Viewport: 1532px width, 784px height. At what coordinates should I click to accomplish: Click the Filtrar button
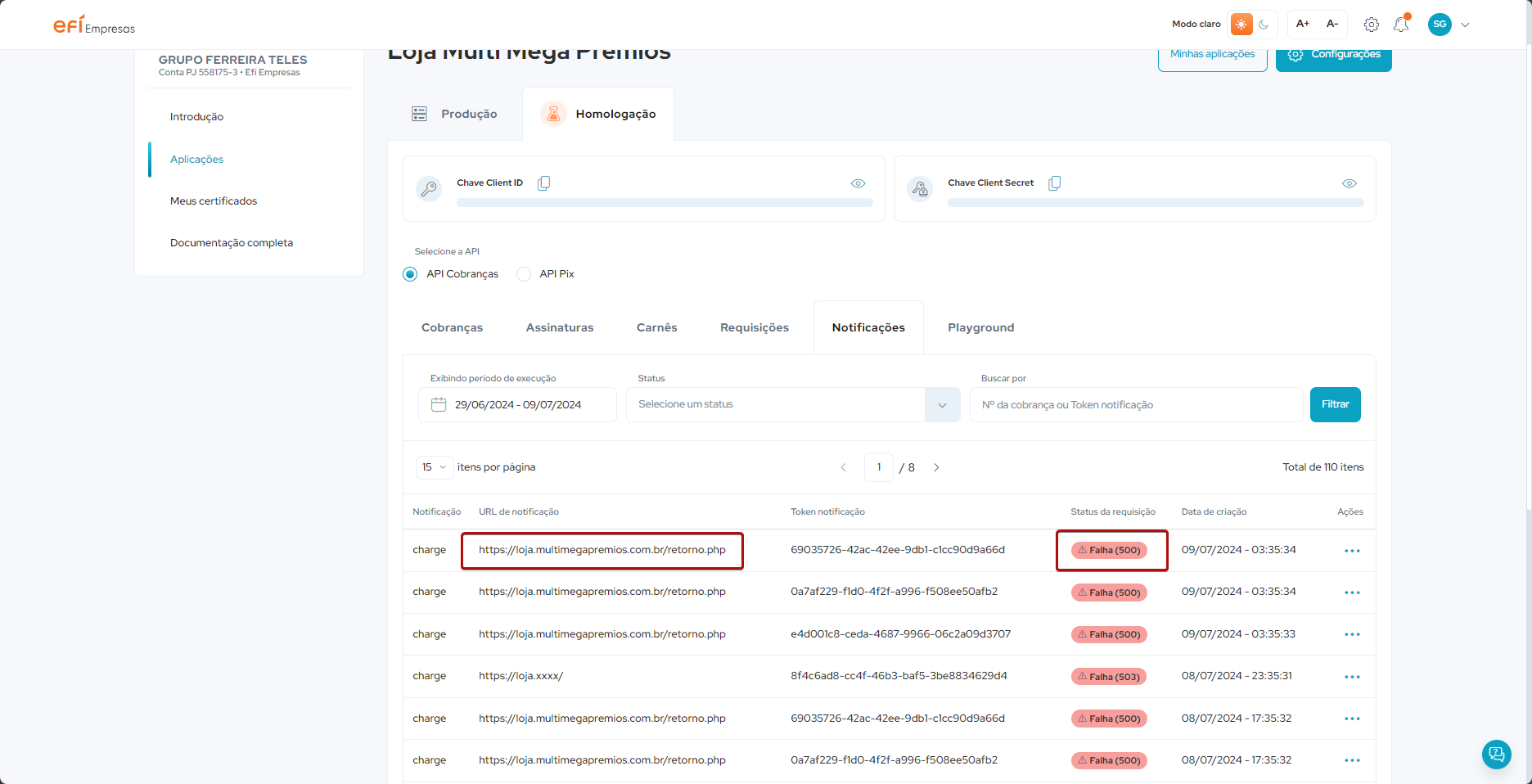pyautogui.click(x=1336, y=404)
